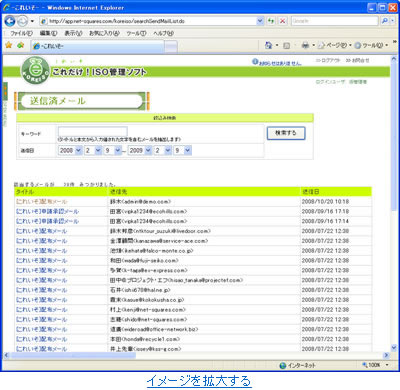This screenshot has width=400, height=390.
Task: Open mail sent to 金澤 kanazawa@service-ace.com
Action: click(x=41, y=241)
